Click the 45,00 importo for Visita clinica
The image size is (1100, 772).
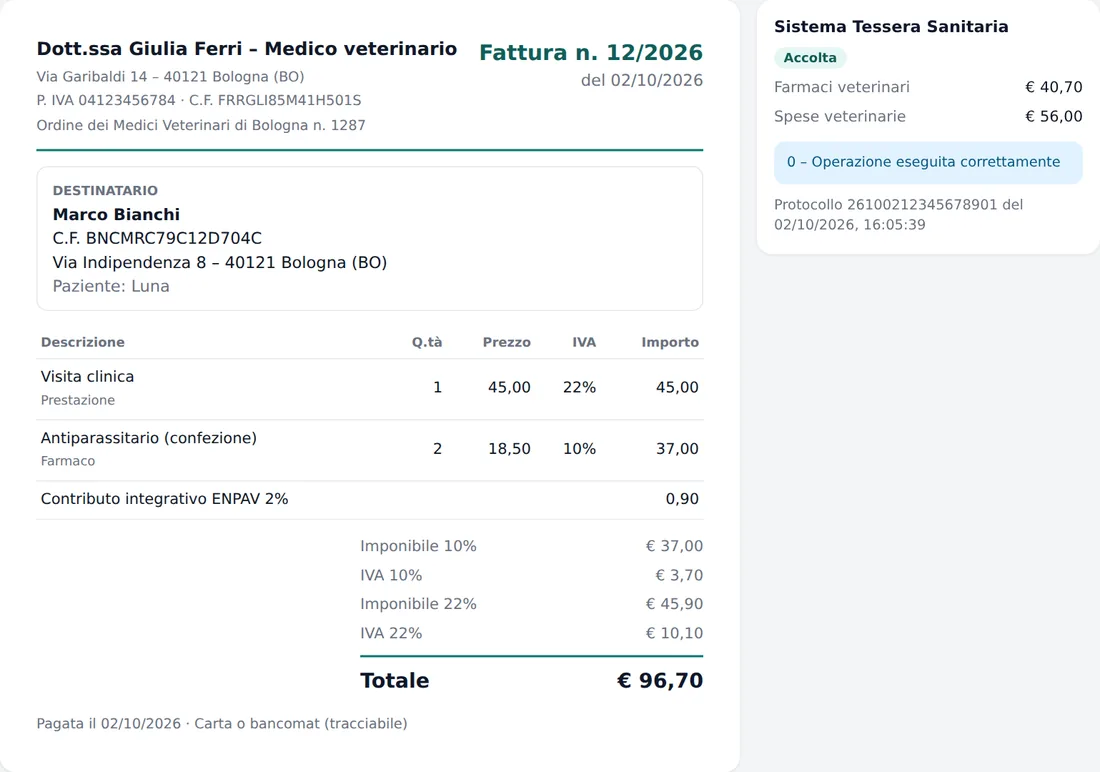677,387
